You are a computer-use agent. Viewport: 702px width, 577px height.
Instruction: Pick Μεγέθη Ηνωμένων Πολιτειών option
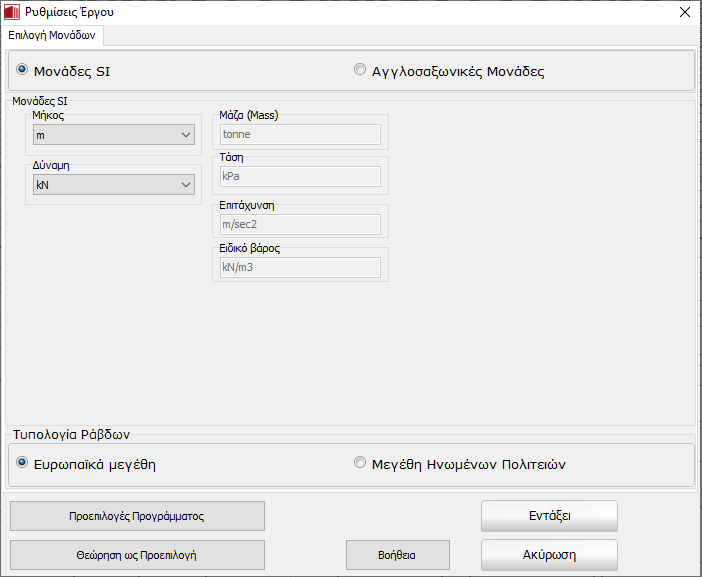360,464
